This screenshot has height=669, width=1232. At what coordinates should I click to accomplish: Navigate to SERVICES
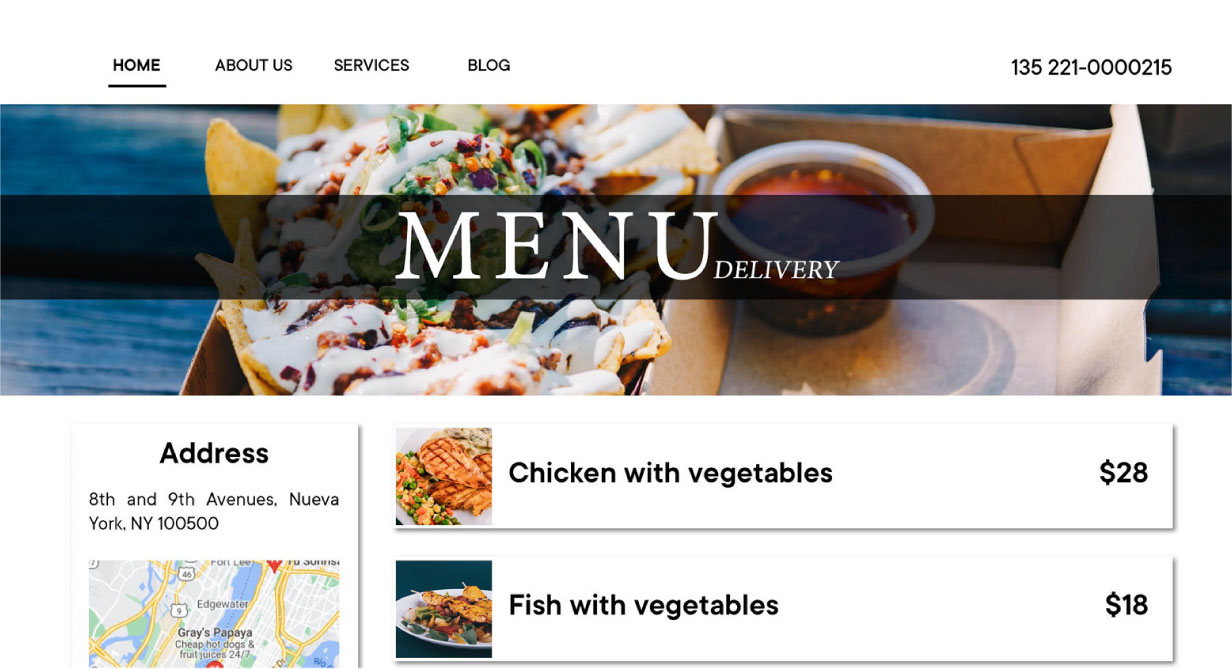(371, 66)
